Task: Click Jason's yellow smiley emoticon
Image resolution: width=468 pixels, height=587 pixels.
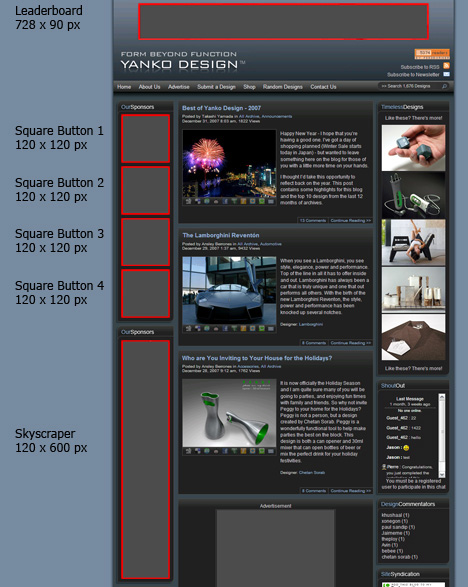Action: [x=406, y=448]
